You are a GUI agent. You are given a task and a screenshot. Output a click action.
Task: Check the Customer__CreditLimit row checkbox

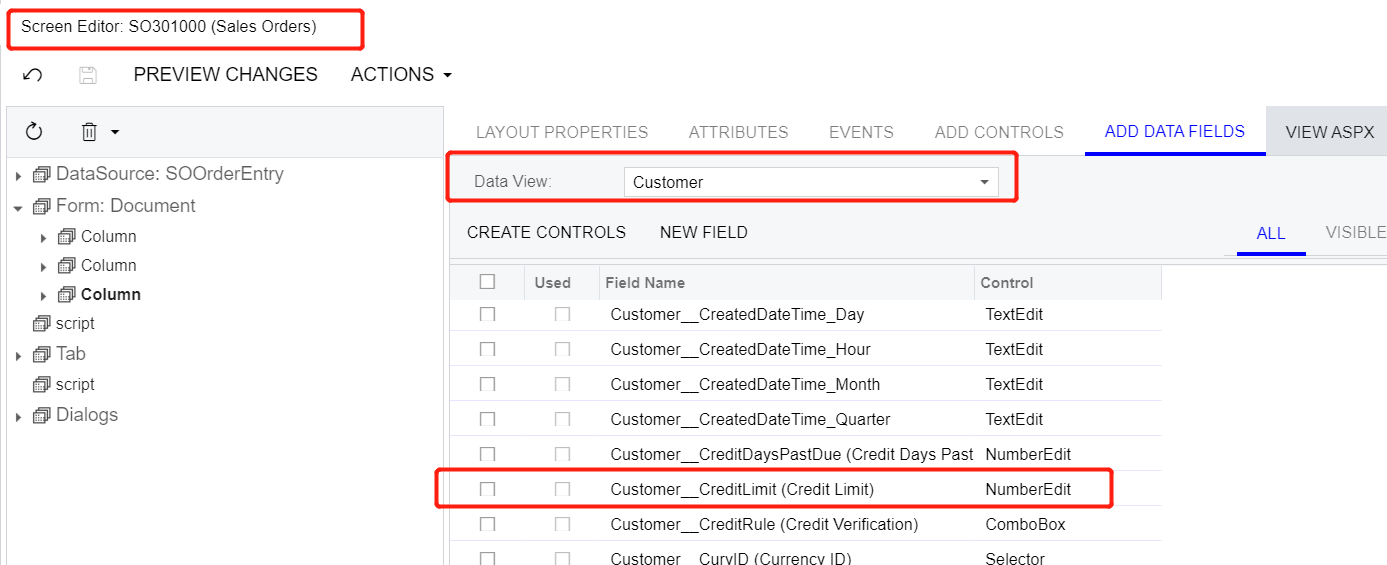pos(487,489)
